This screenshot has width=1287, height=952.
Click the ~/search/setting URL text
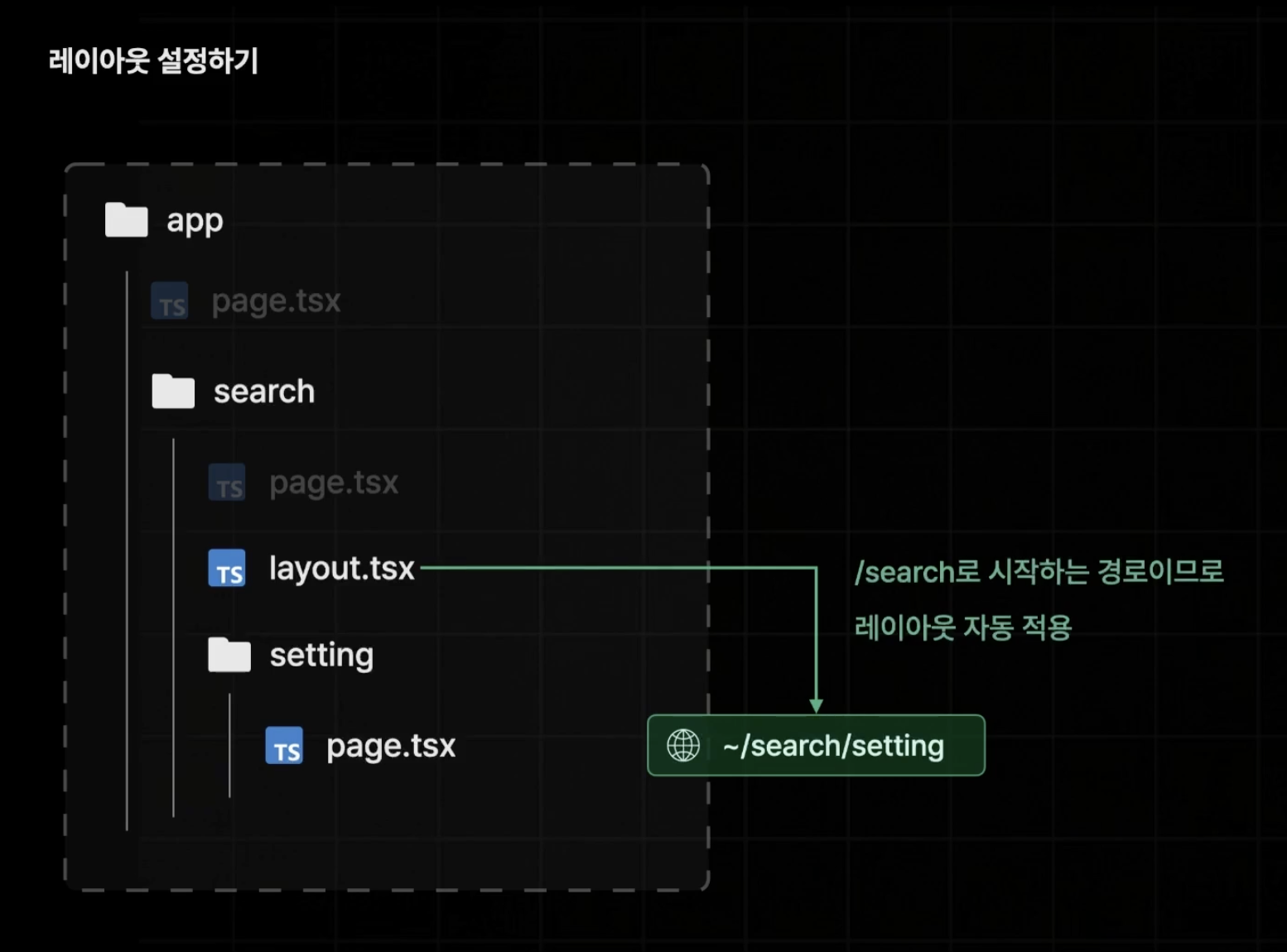833,746
